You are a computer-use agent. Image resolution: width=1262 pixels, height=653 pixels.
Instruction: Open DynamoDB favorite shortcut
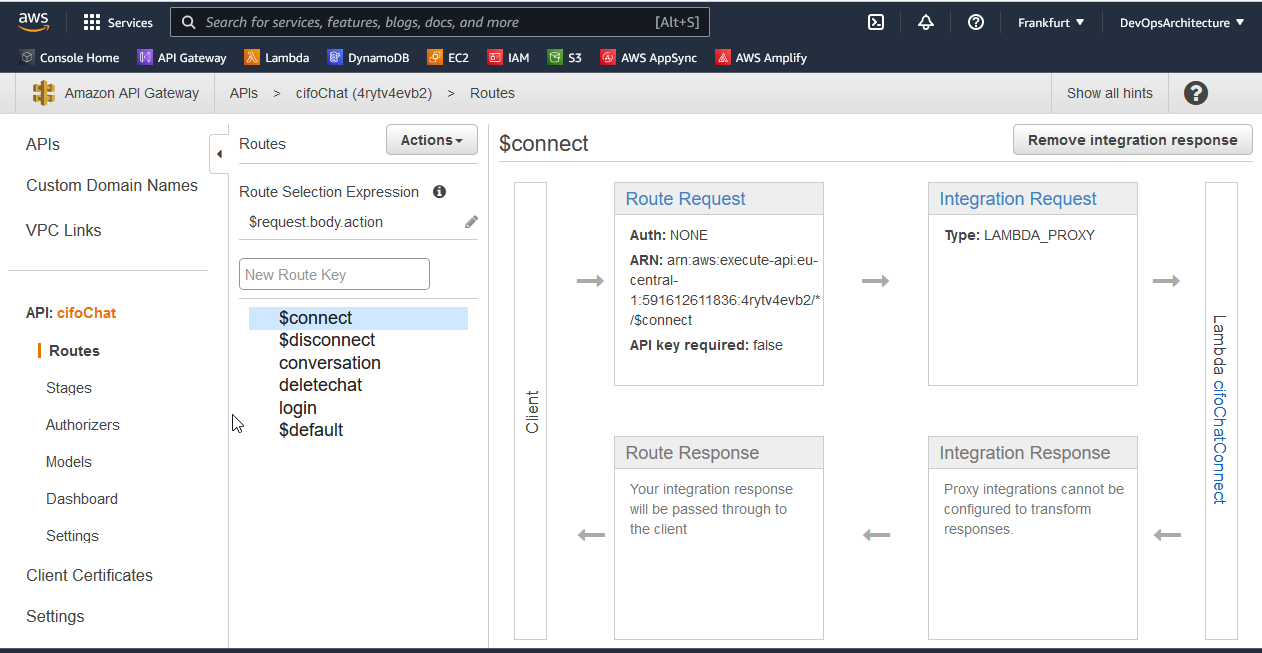coord(368,58)
